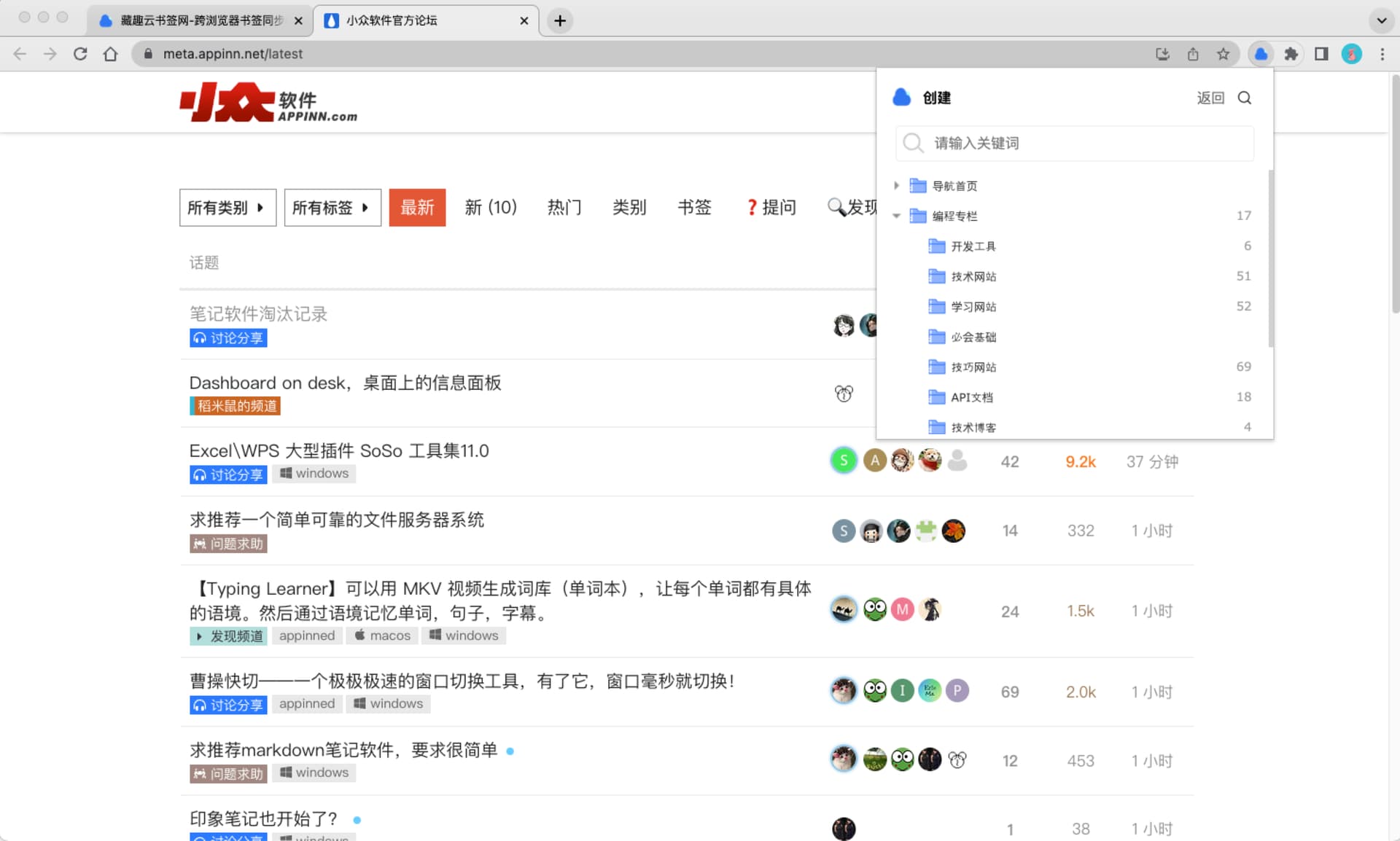The height and width of the screenshot is (841, 1400).
Task: Reload the page with refresh icon
Action: click(80, 54)
